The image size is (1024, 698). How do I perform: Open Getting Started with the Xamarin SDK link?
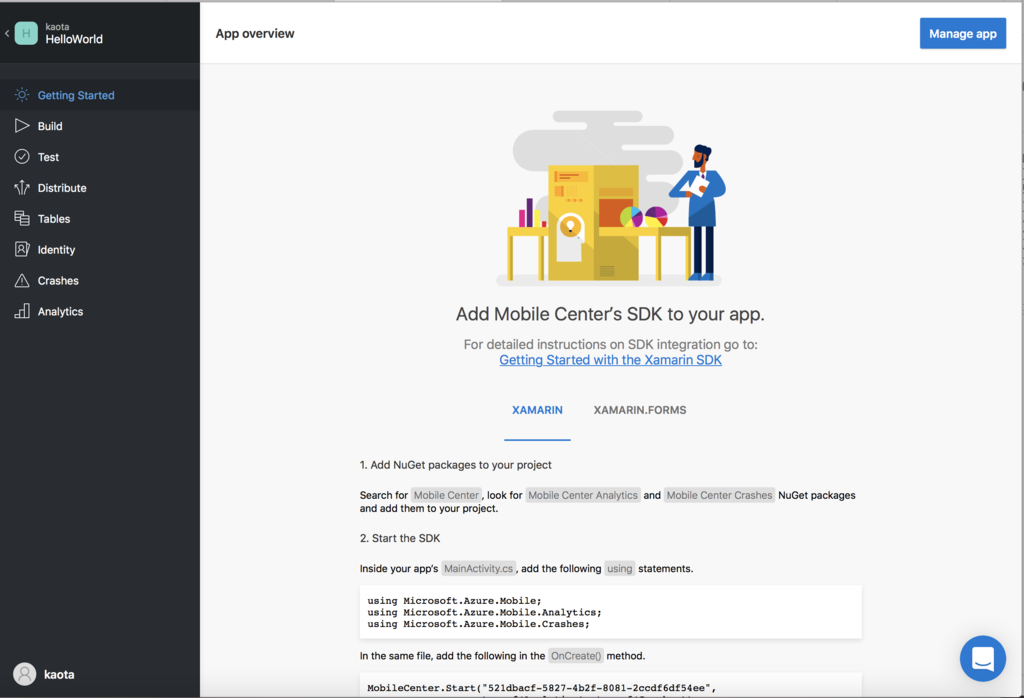(611, 360)
